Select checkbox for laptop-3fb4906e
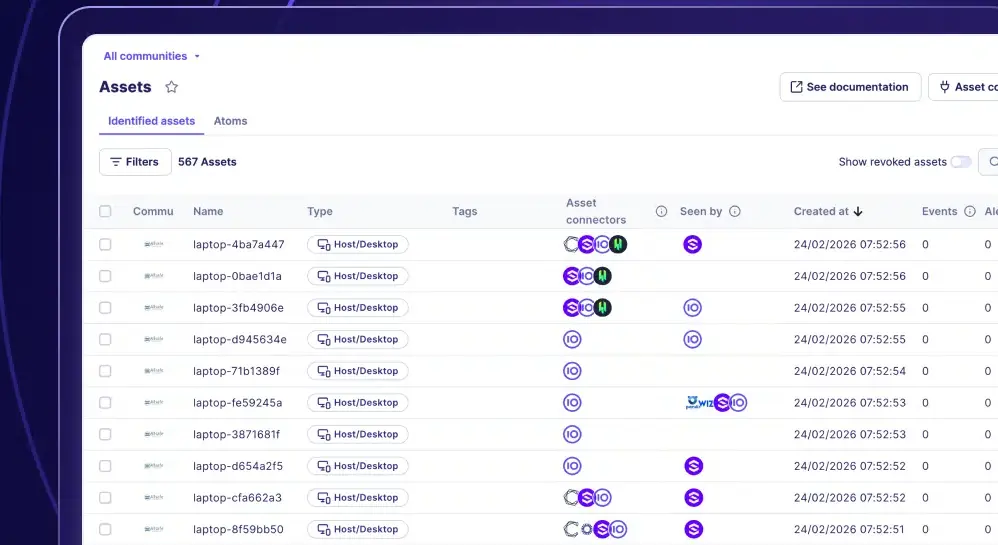The width and height of the screenshot is (998, 545). [105, 308]
